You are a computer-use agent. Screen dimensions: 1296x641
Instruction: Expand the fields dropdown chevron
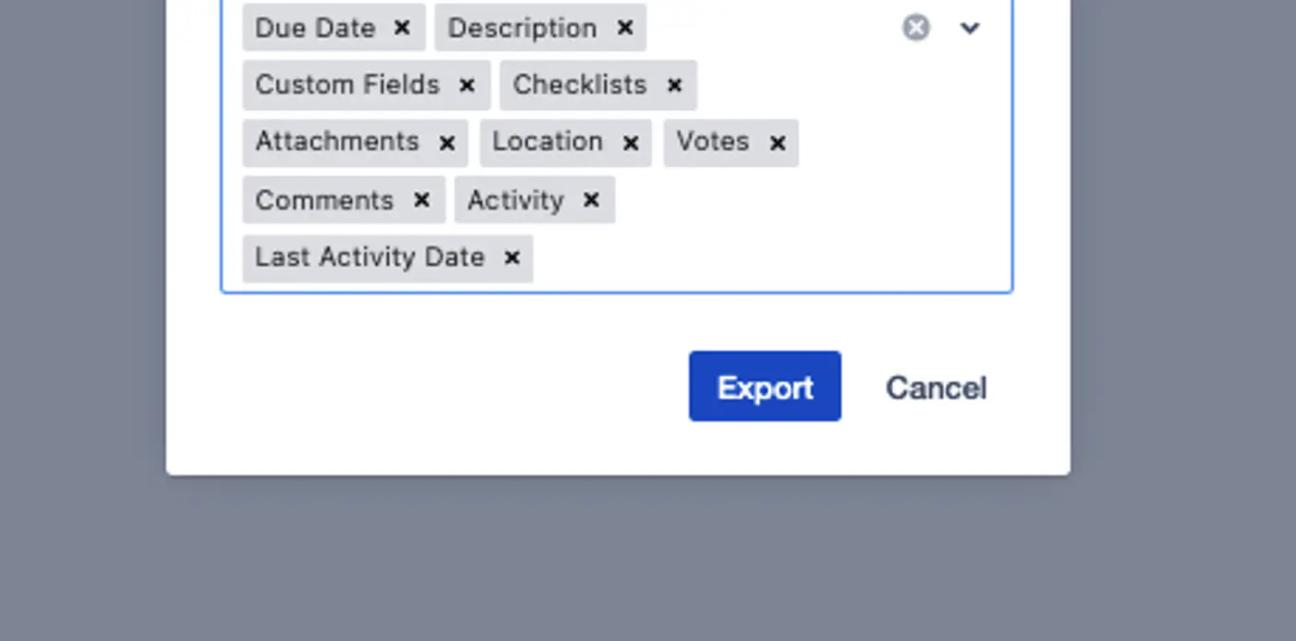coord(969,28)
